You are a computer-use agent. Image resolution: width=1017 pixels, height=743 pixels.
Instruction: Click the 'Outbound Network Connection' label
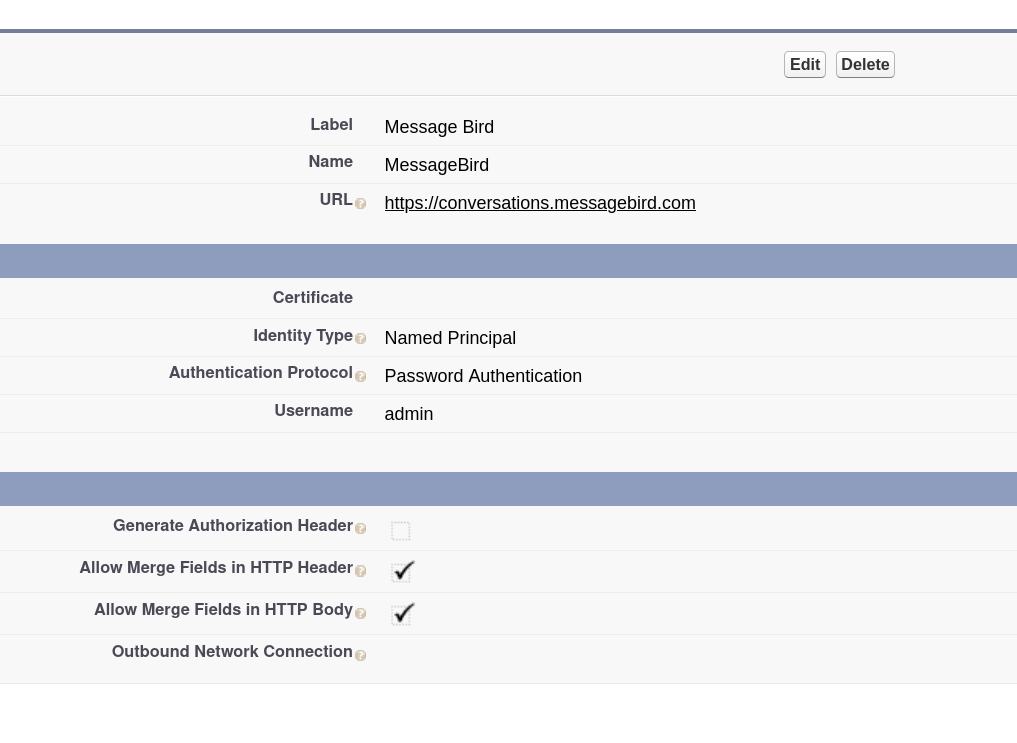pyautogui.click(x=232, y=652)
